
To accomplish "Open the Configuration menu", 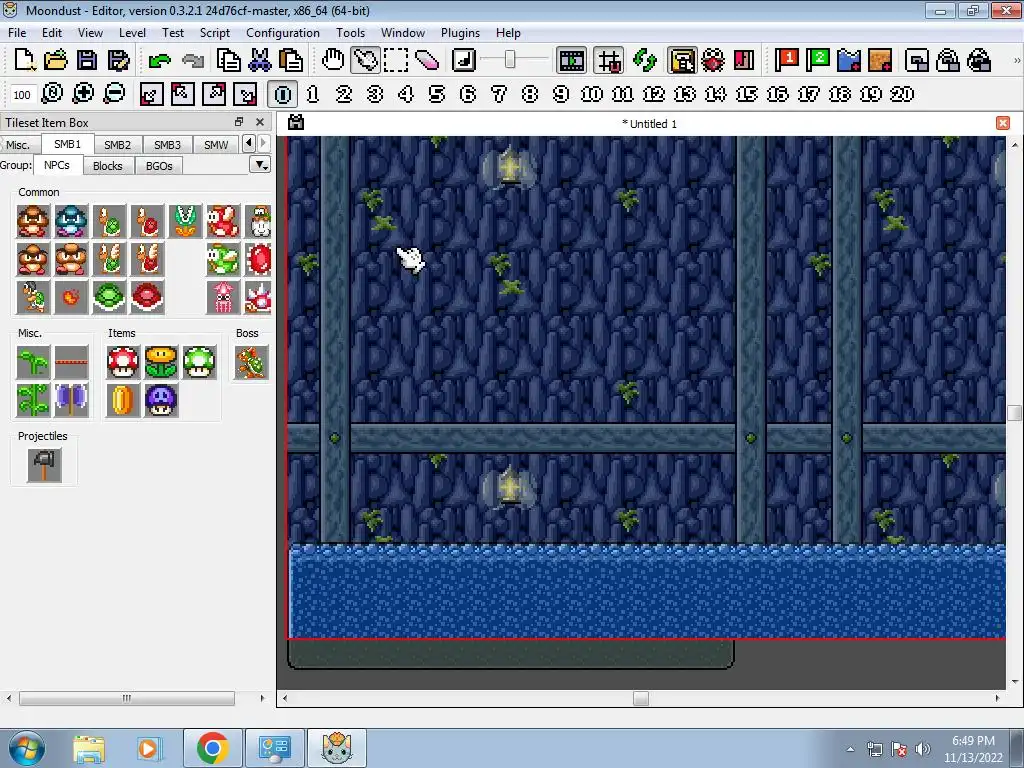I will 283,33.
